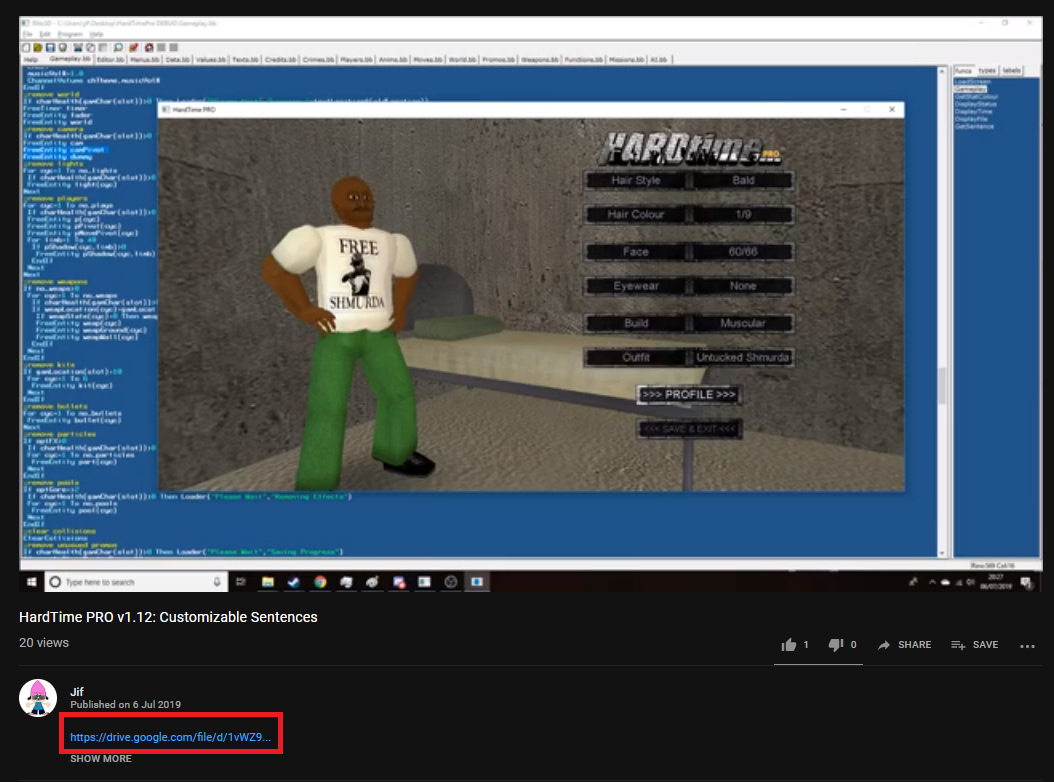Click the Eyewear option in game menu
Screen dimensions: 1054x782
tap(636, 286)
